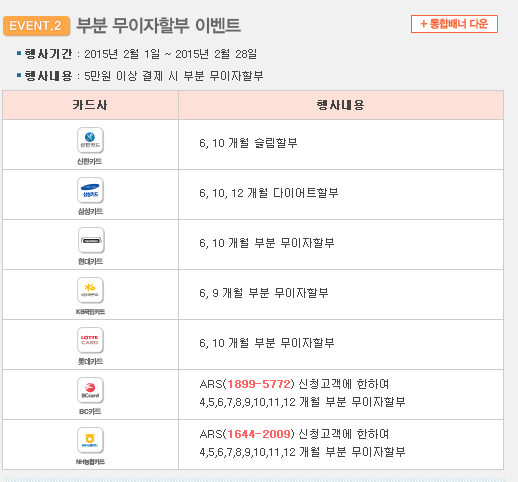The width and height of the screenshot is (518, 482).
Task: Click the NH농협카드 row's 4,5,6,...12 개월 line
Action: 302,452
